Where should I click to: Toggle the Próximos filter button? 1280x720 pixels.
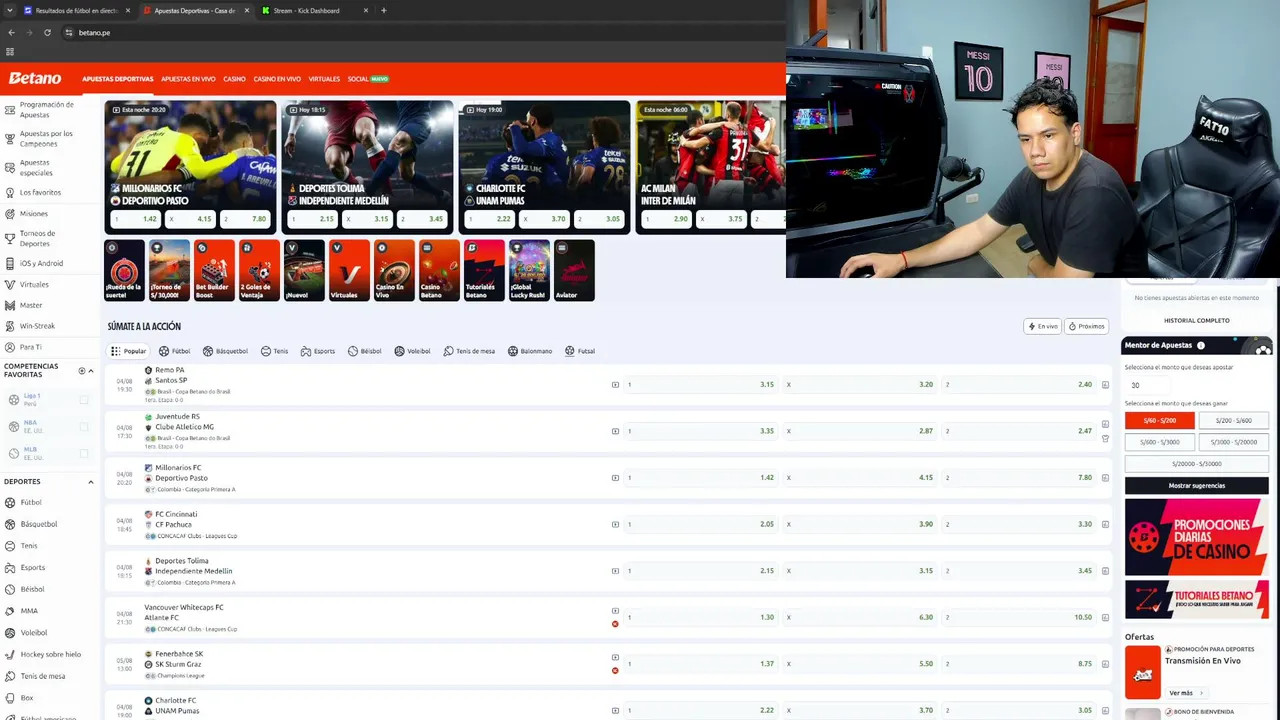pos(1086,326)
